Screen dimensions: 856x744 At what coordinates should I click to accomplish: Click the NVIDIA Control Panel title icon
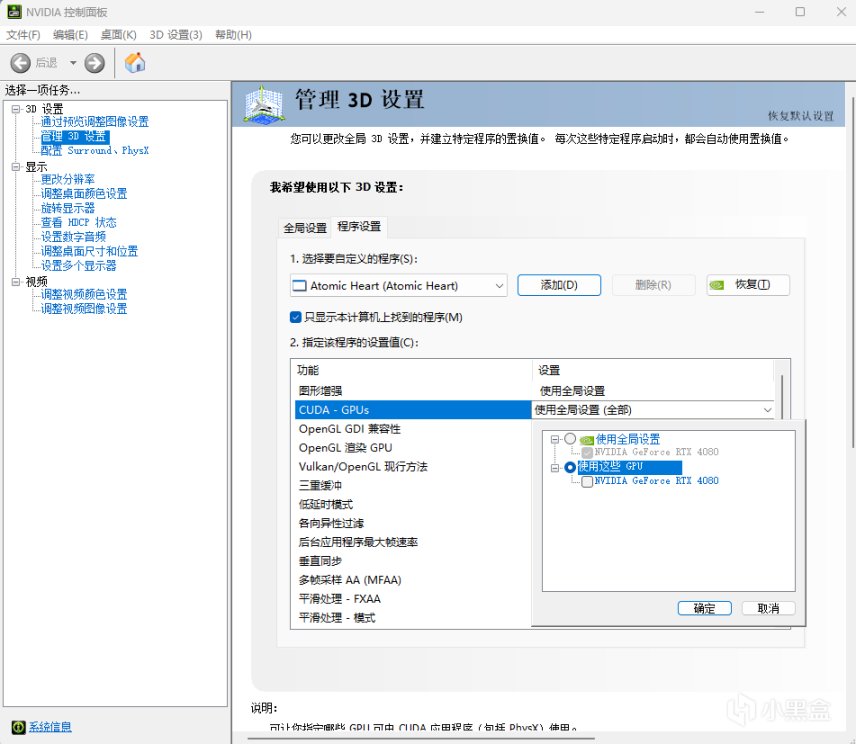pyautogui.click(x=14, y=11)
